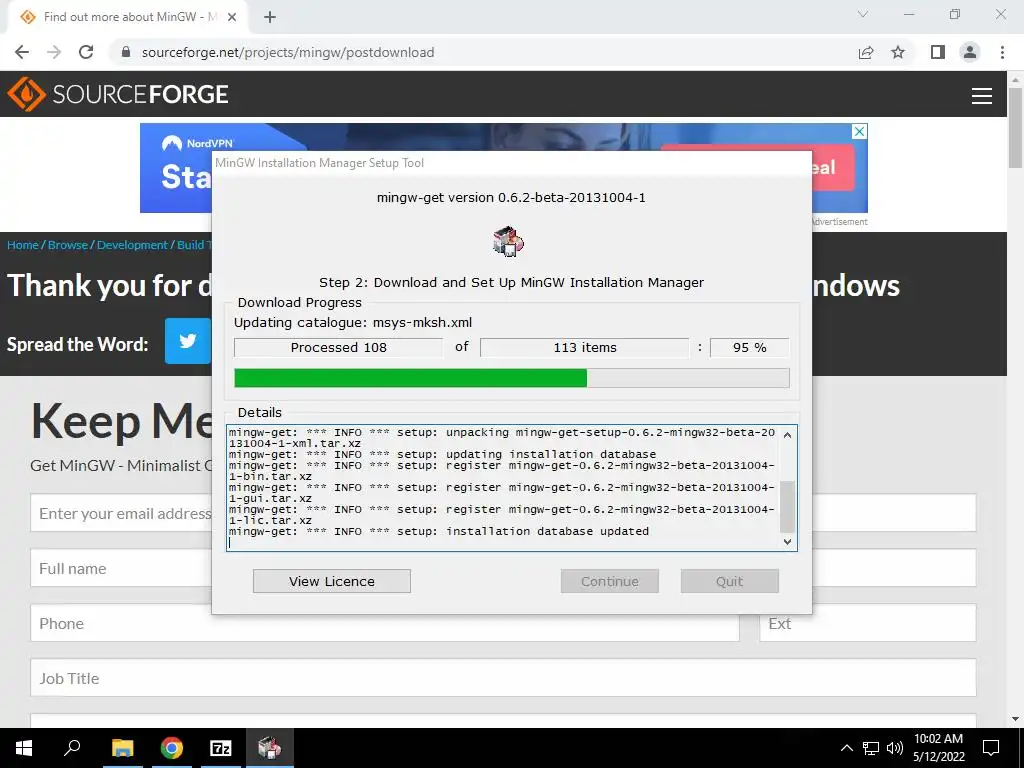The width and height of the screenshot is (1024, 768).
Task: Open volume control tray icon
Action: click(x=895, y=748)
